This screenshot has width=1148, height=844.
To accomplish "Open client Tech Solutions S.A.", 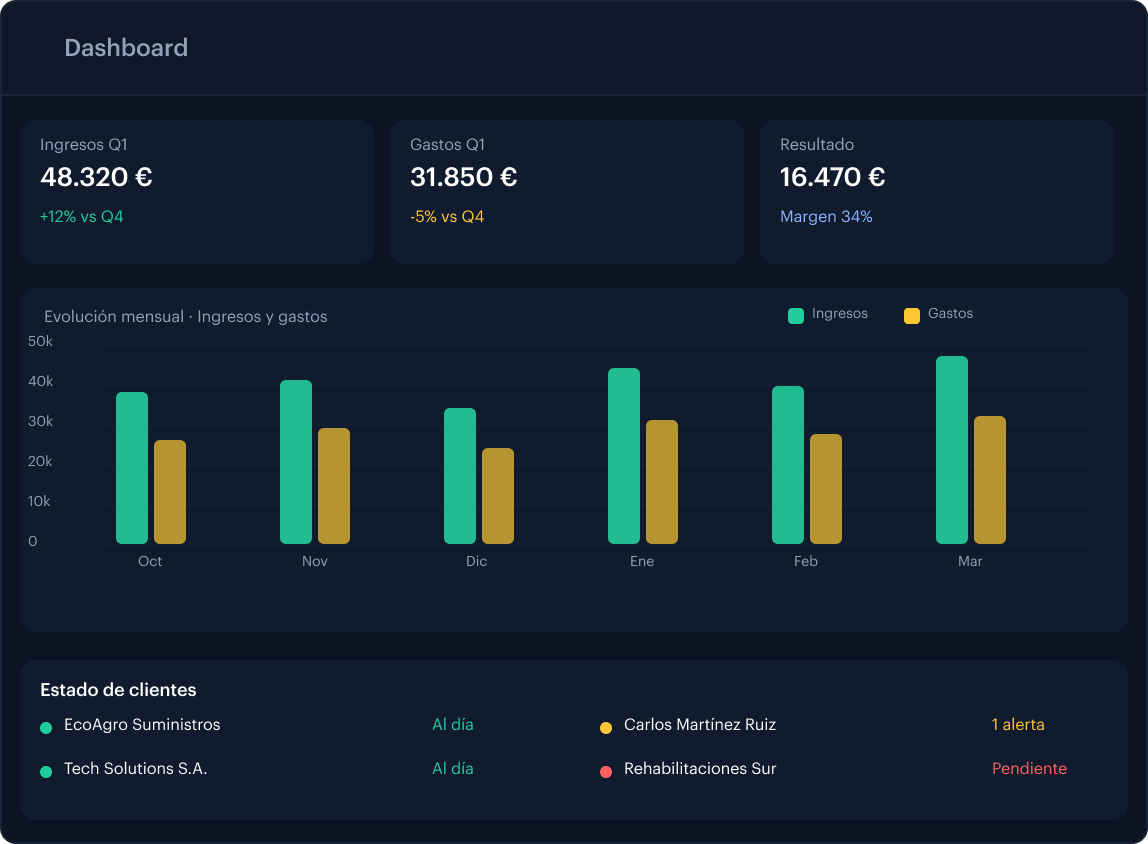I will [x=135, y=769].
